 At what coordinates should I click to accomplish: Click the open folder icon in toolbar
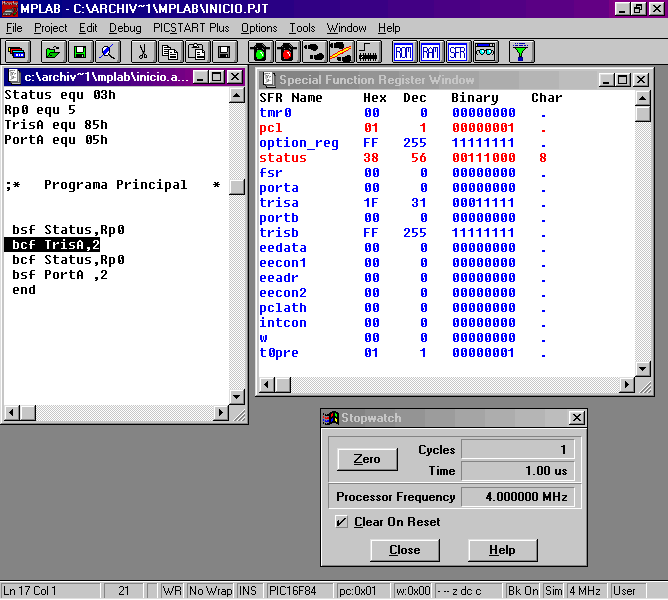click(x=53, y=52)
